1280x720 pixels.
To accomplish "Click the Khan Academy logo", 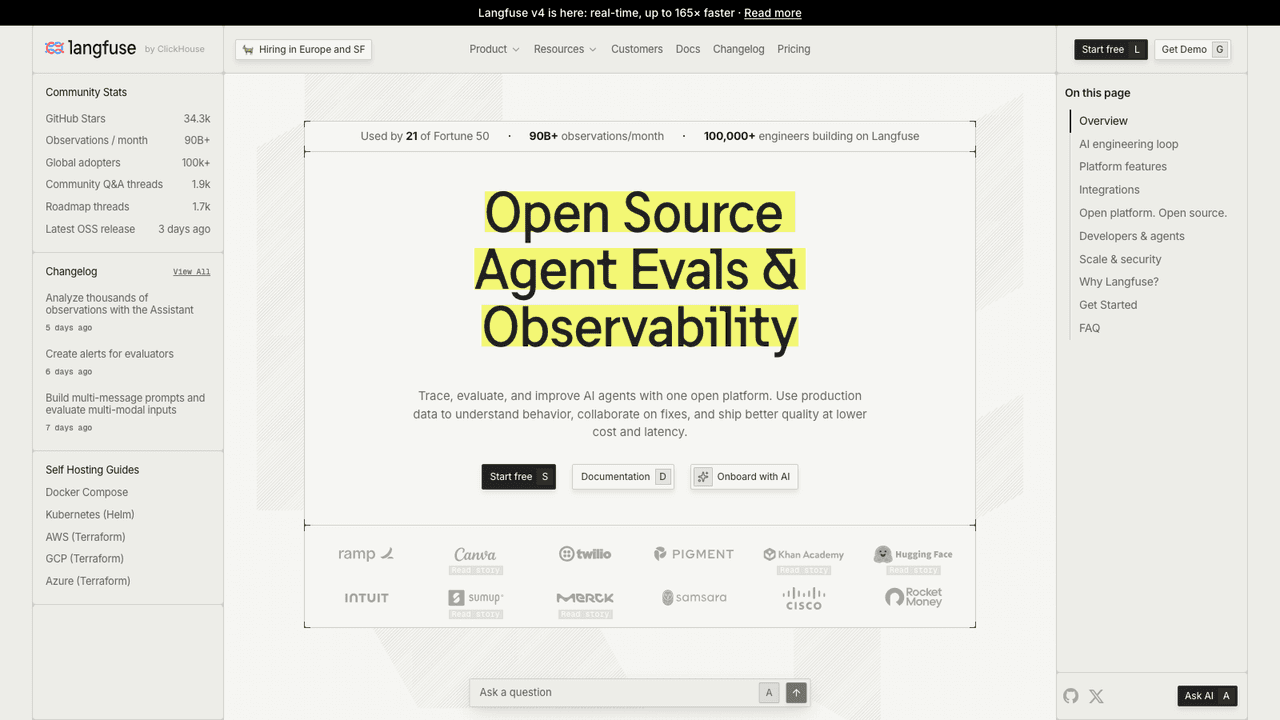I will click(x=804, y=554).
